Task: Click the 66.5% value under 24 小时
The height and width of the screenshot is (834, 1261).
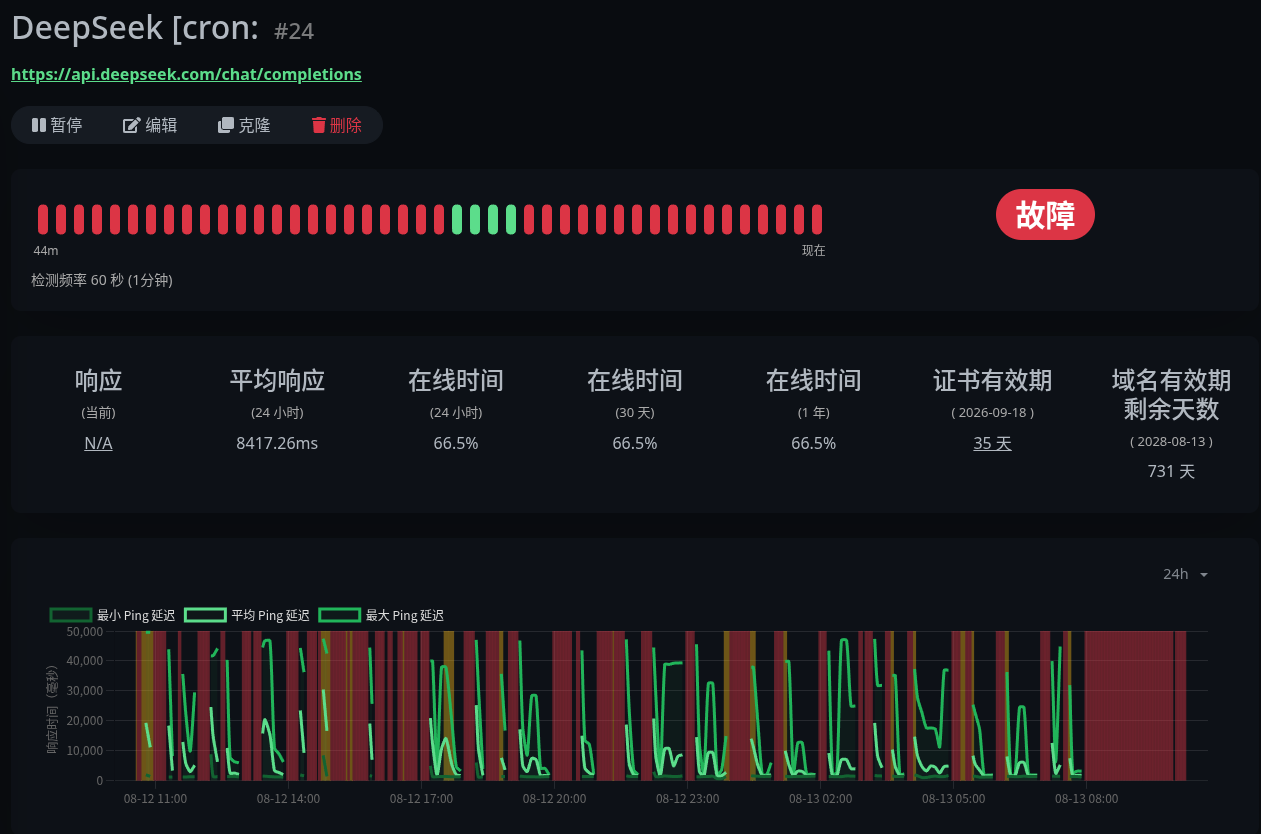Action: pos(456,443)
